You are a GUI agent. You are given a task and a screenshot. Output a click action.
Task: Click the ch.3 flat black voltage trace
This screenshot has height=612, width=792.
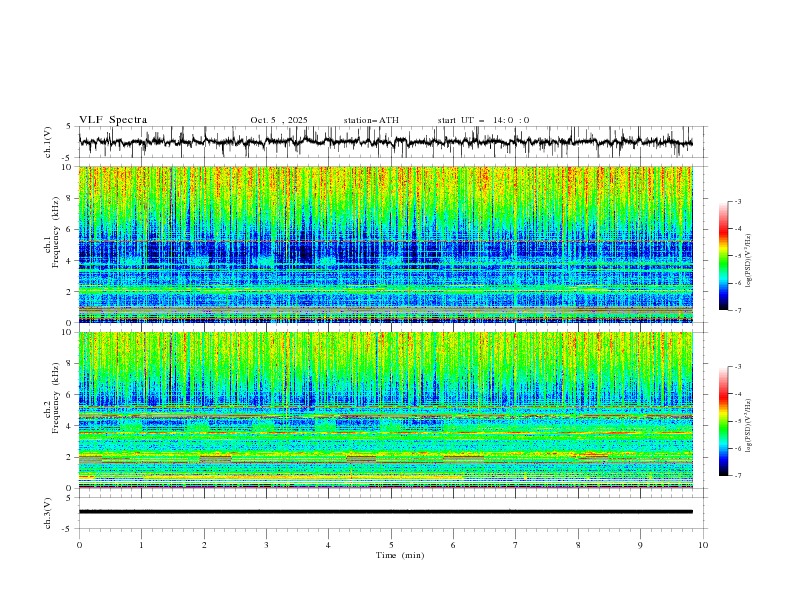click(386, 512)
